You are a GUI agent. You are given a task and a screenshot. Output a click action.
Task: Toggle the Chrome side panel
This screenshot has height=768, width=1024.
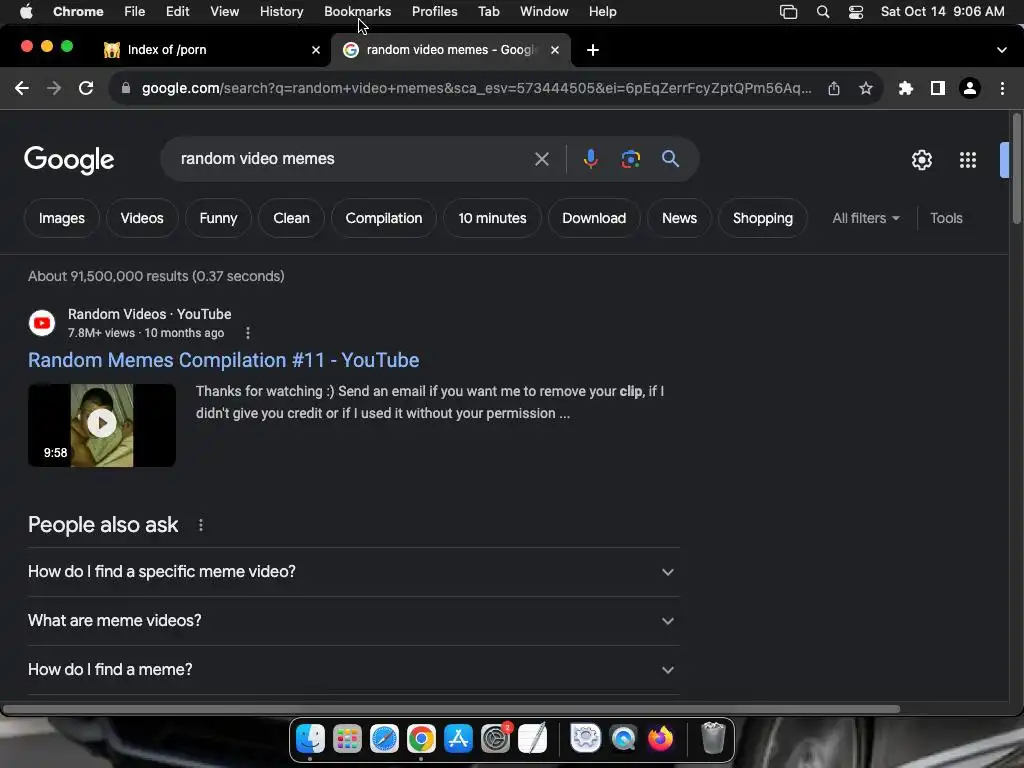(x=938, y=88)
